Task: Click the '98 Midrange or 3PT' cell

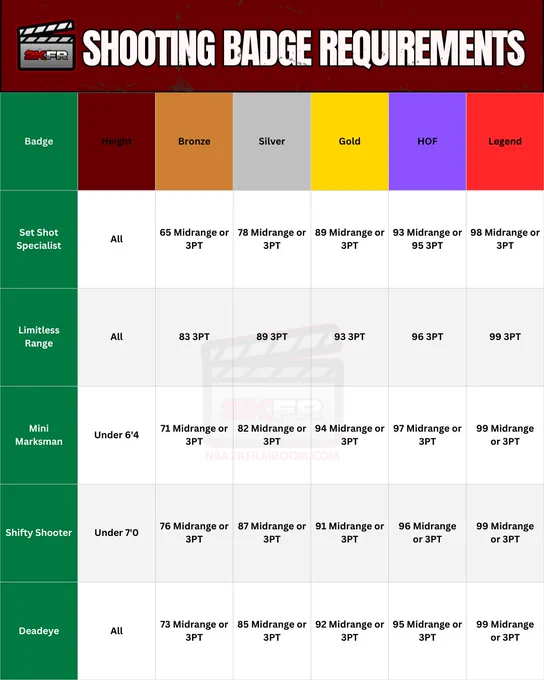Action: click(x=505, y=239)
